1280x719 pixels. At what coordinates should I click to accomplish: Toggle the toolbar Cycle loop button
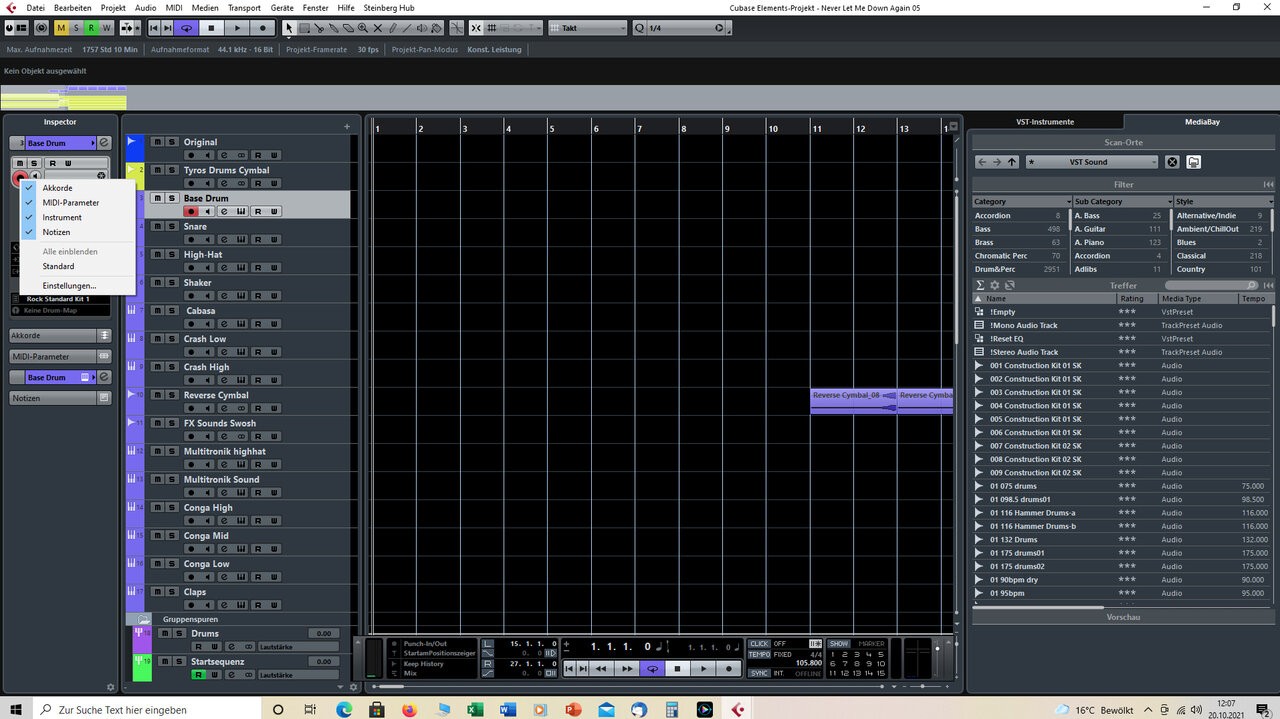[x=186, y=28]
